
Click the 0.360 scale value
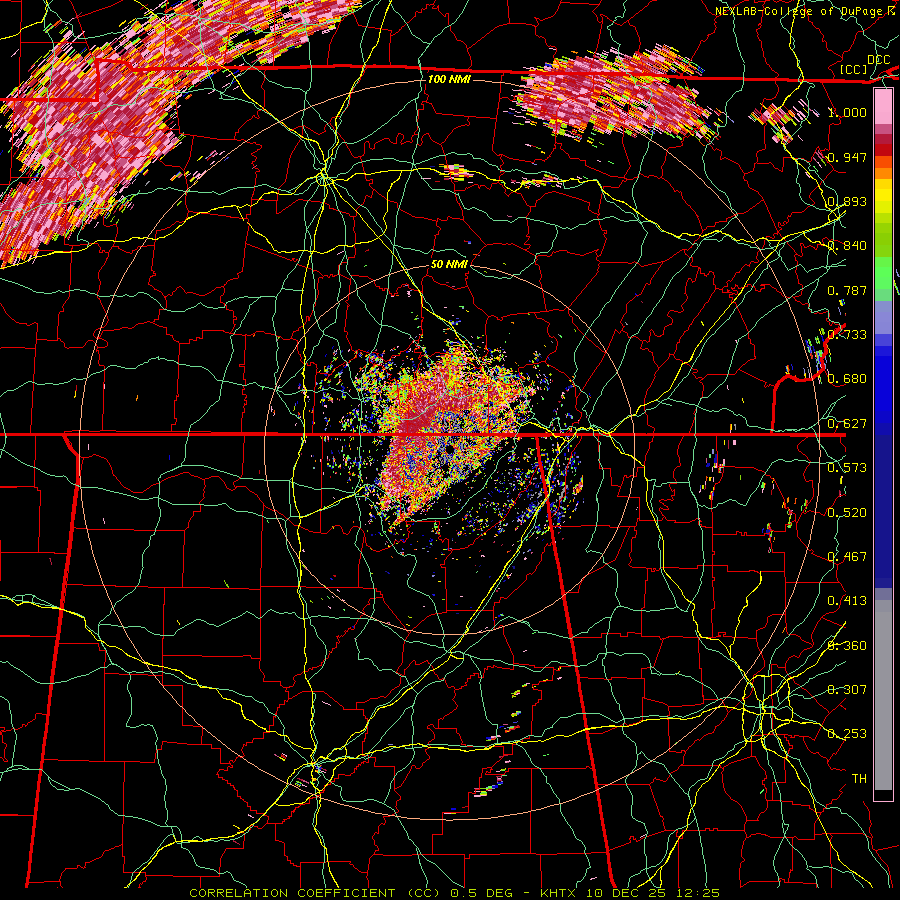tap(847, 646)
